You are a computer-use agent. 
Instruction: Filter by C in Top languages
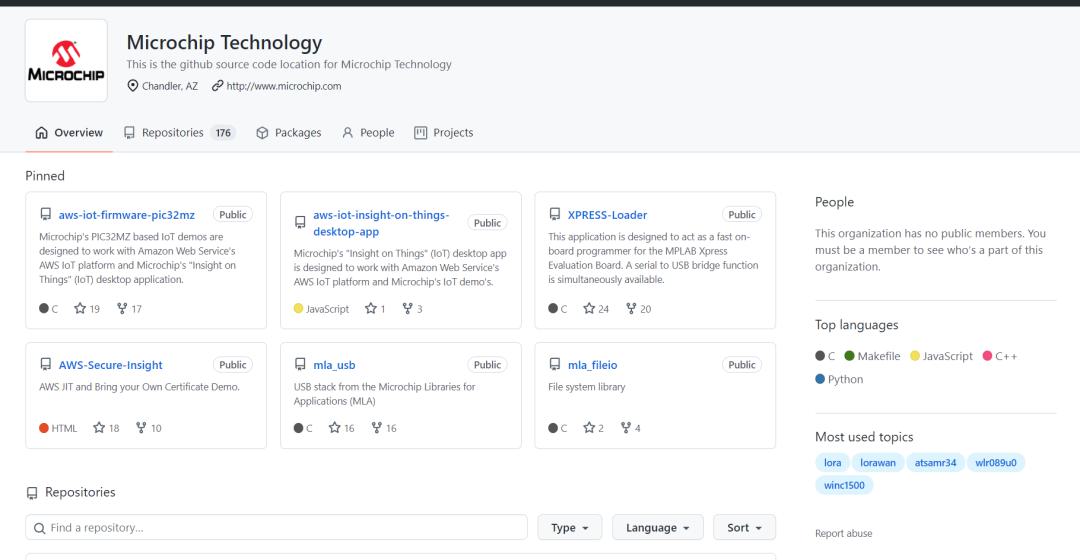click(825, 356)
